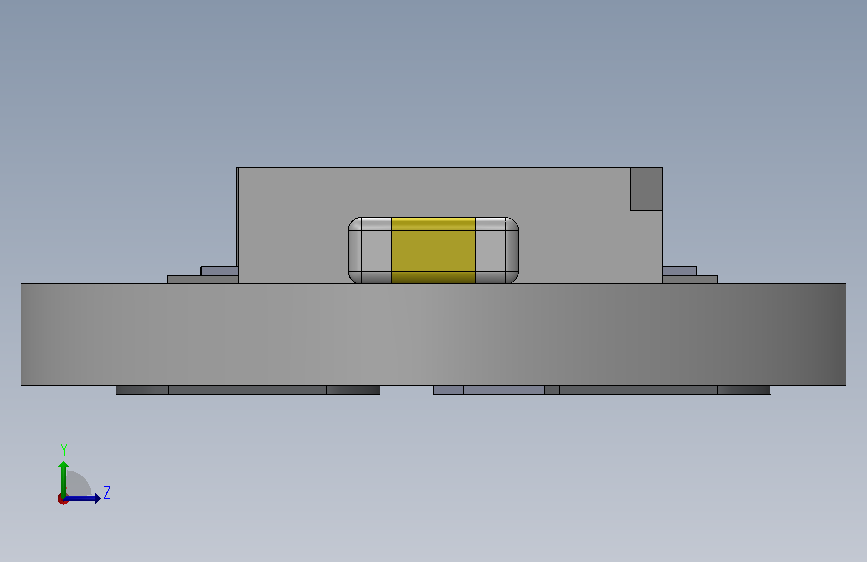Pick the dark square on the housing corner
Screen dimensions: 867x562
click(646, 189)
